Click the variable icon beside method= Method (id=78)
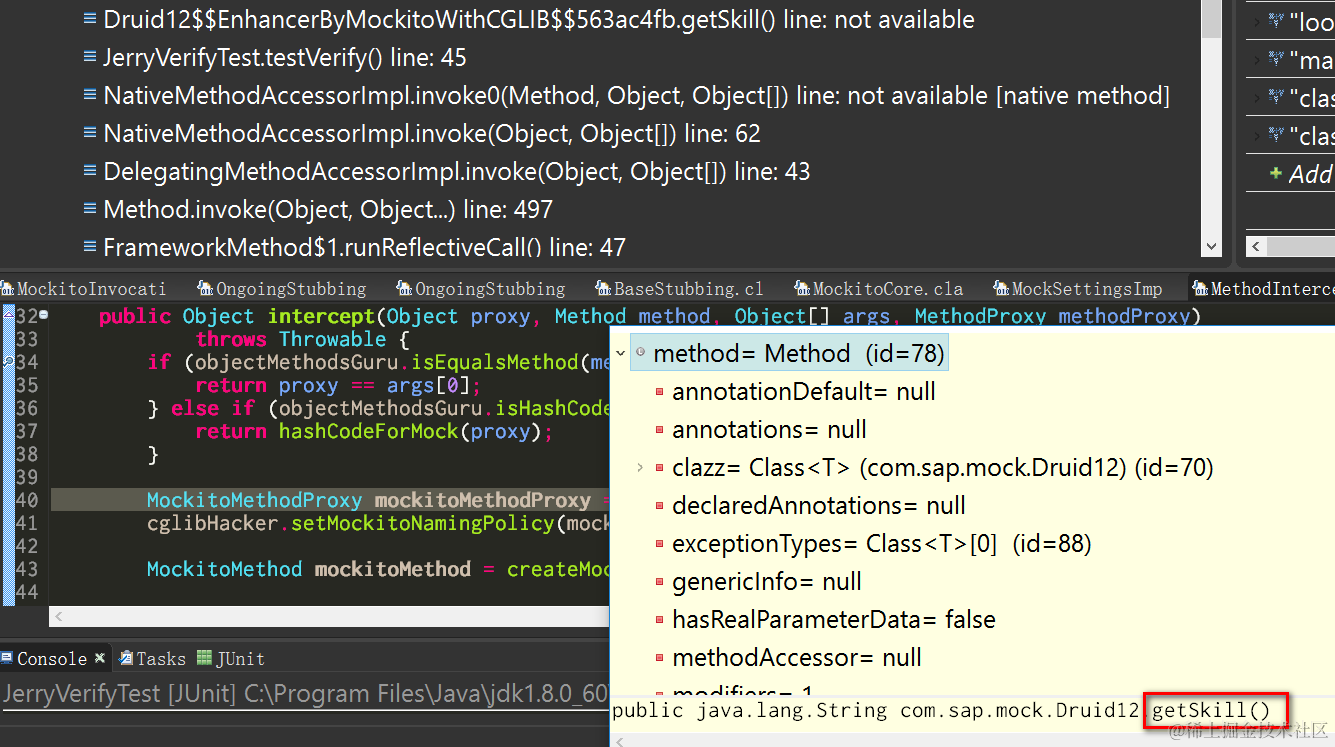 (640, 353)
